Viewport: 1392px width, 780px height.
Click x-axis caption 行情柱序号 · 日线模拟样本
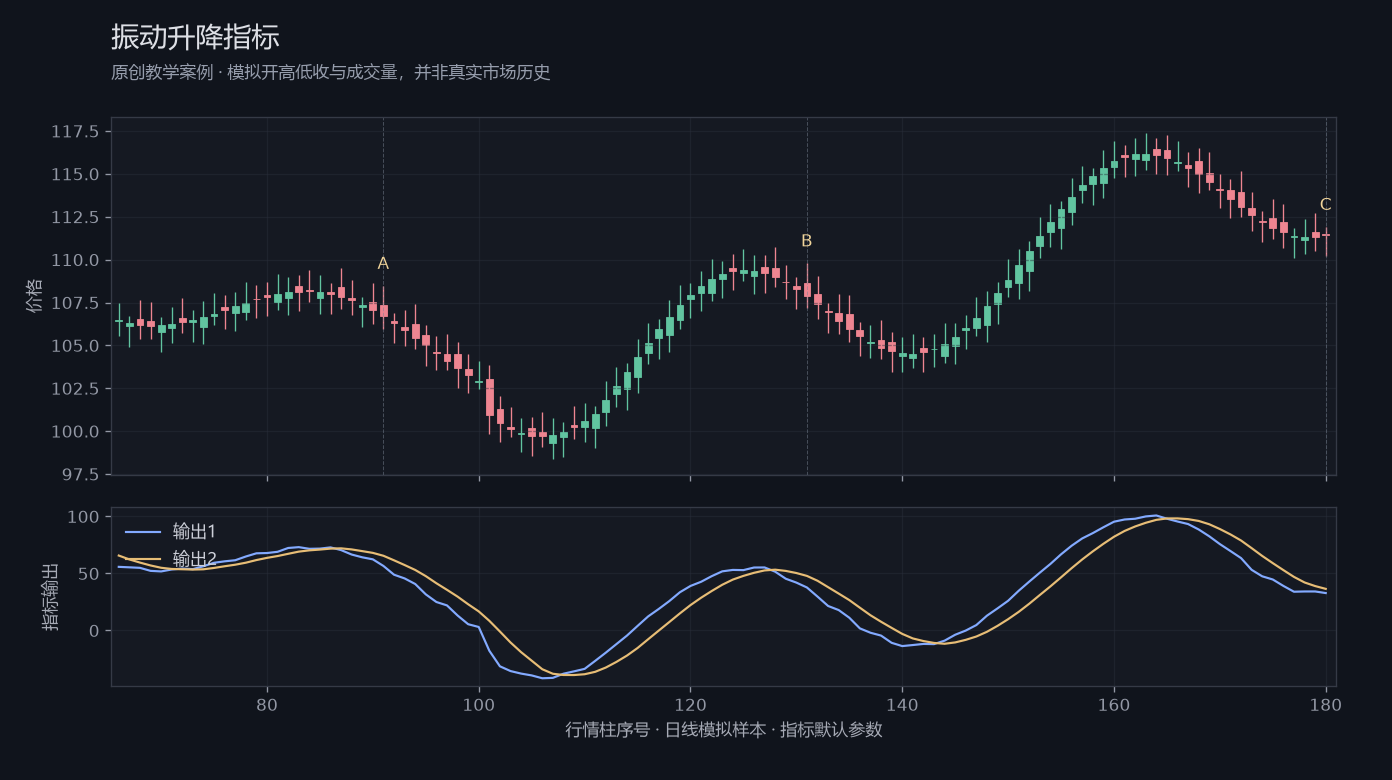(x=724, y=730)
